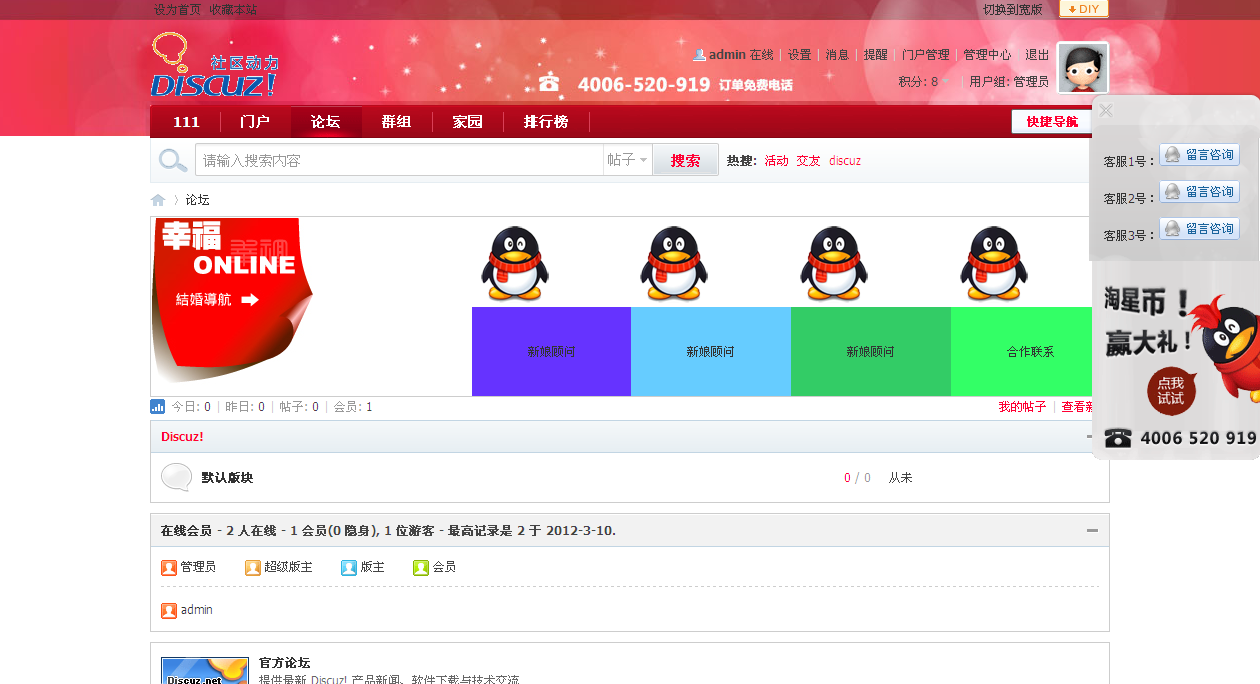Viewport: 1260px width, 684px height.
Task: Click the 管理员 legend icon
Action: tap(169, 568)
